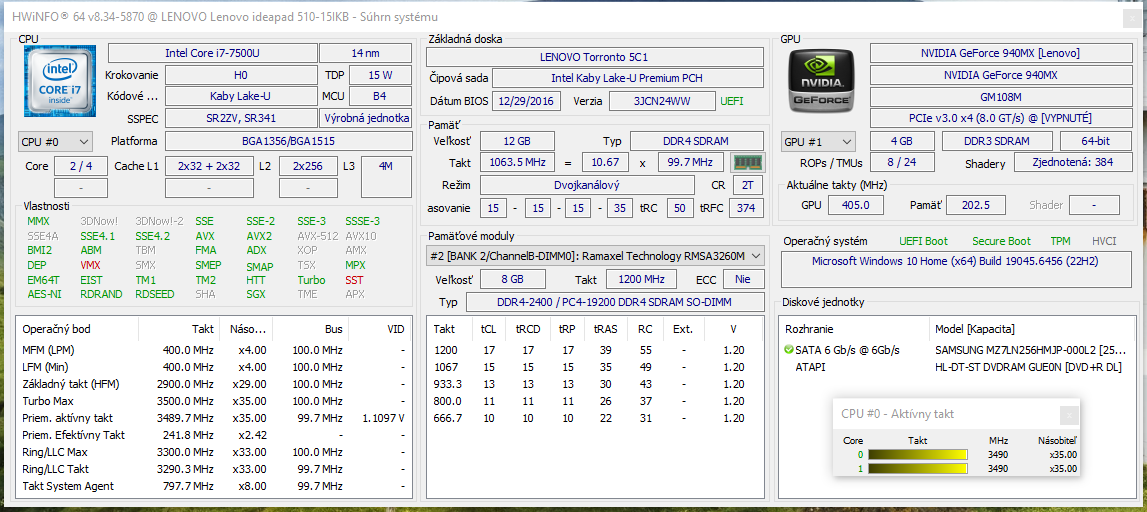Click the BGA1356/BGA1515 platform field
Image resolution: width=1147 pixels, height=512 pixels.
(288, 141)
